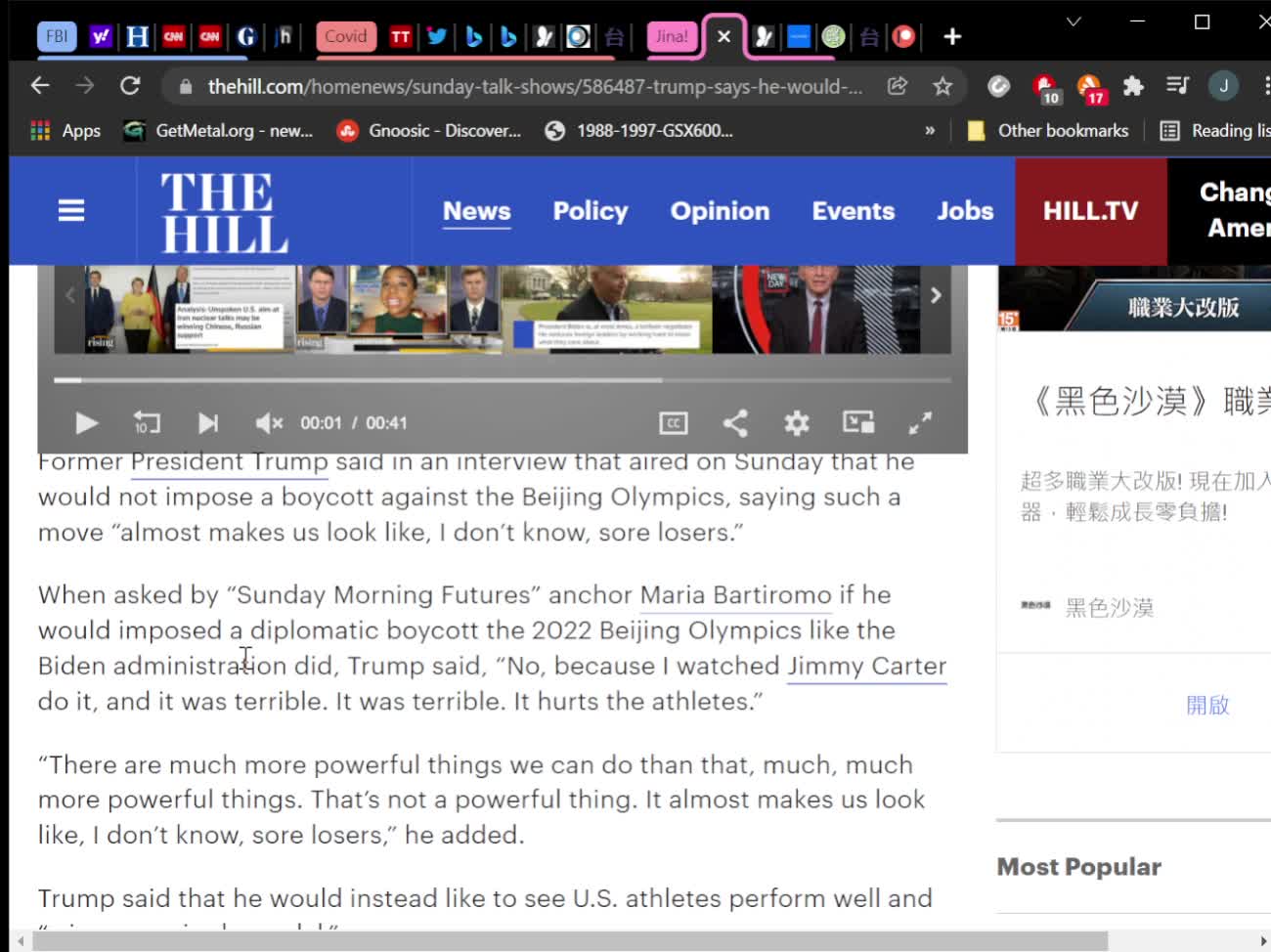Image resolution: width=1271 pixels, height=952 pixels.
Task: Select the Biden walking video thumbnail
Action: [606, 309]
